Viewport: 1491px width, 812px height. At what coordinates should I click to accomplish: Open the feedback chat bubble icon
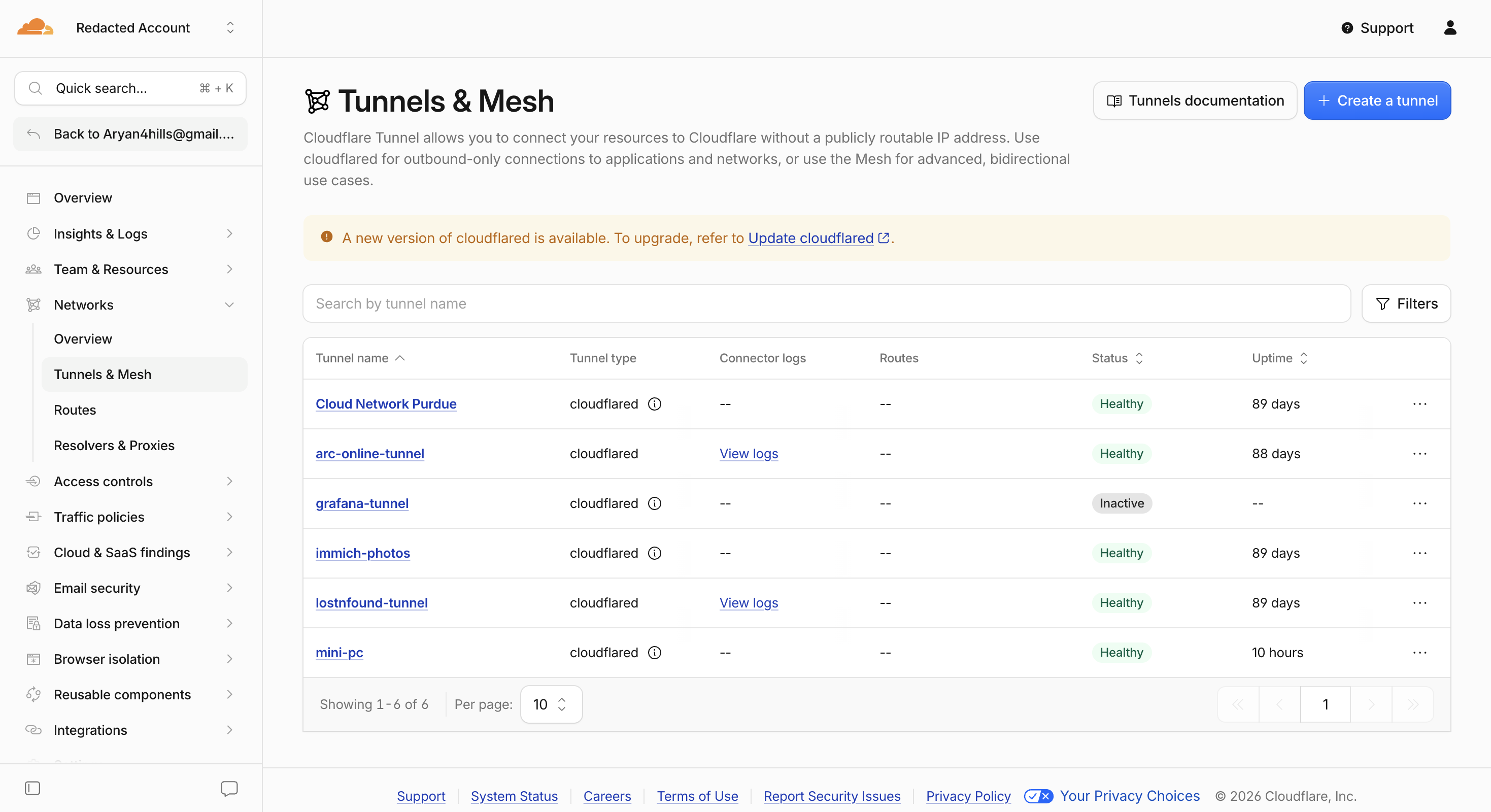click(x=229, y=788)
